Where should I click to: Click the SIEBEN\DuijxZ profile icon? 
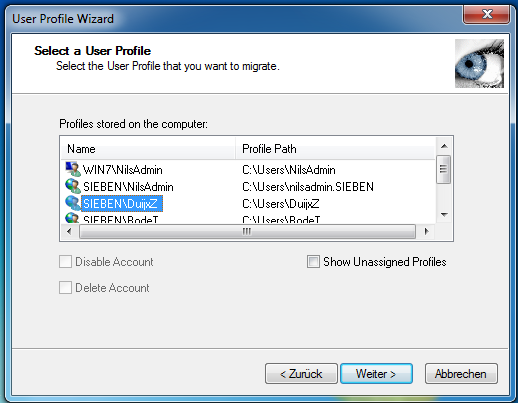[x=73, y=203]
